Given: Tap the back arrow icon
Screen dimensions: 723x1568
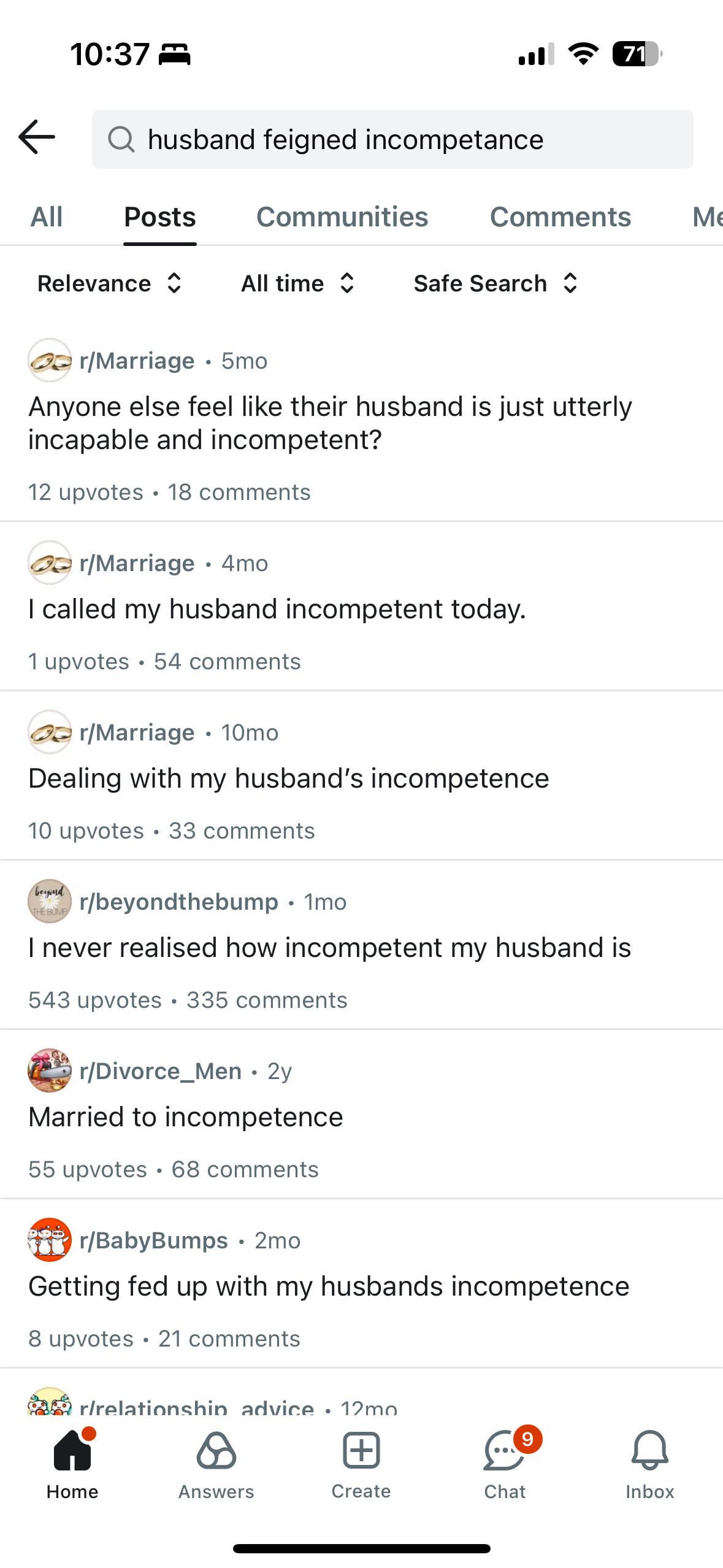Looking at the screenshot, I should pyautogui.click(x=37, y=137).
